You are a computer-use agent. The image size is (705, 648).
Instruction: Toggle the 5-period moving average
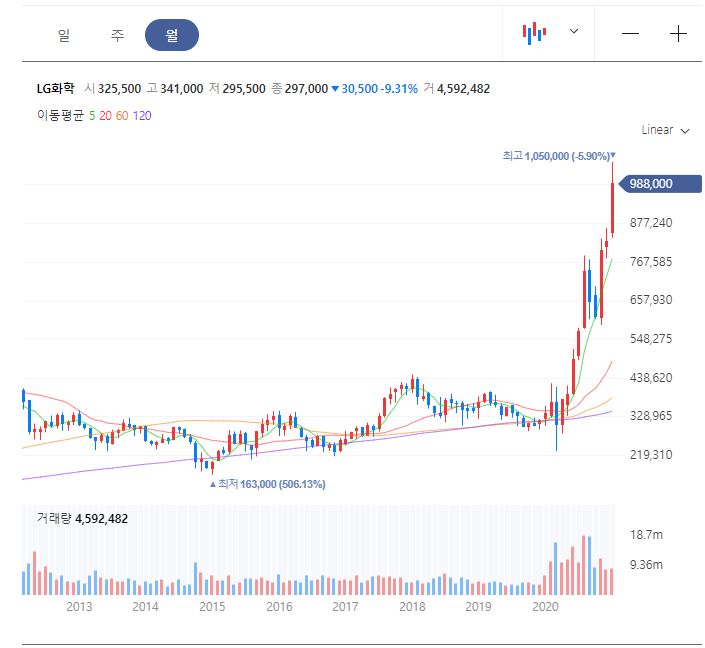coord(92,116)
